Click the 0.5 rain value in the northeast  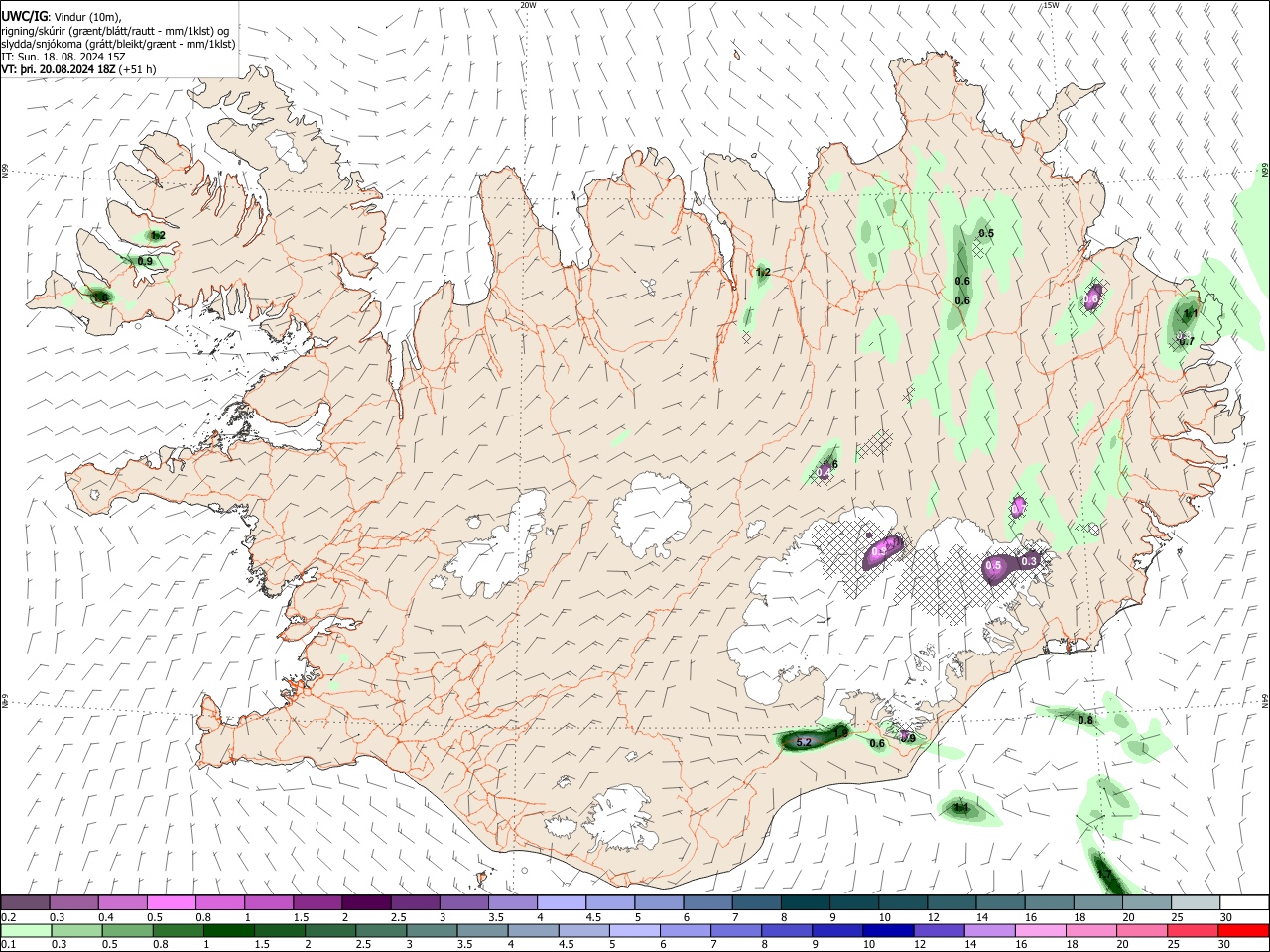pyautogui.click(x=986, y=233)
